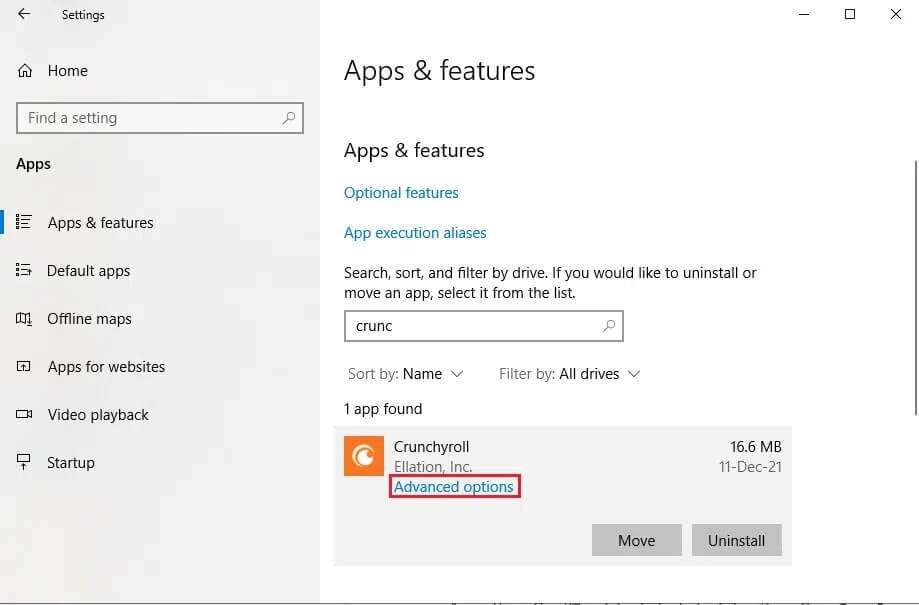The width and height of the screenshot is (919, 605).
Task: Click the Apps & features list icon
Action: [23, 222]
